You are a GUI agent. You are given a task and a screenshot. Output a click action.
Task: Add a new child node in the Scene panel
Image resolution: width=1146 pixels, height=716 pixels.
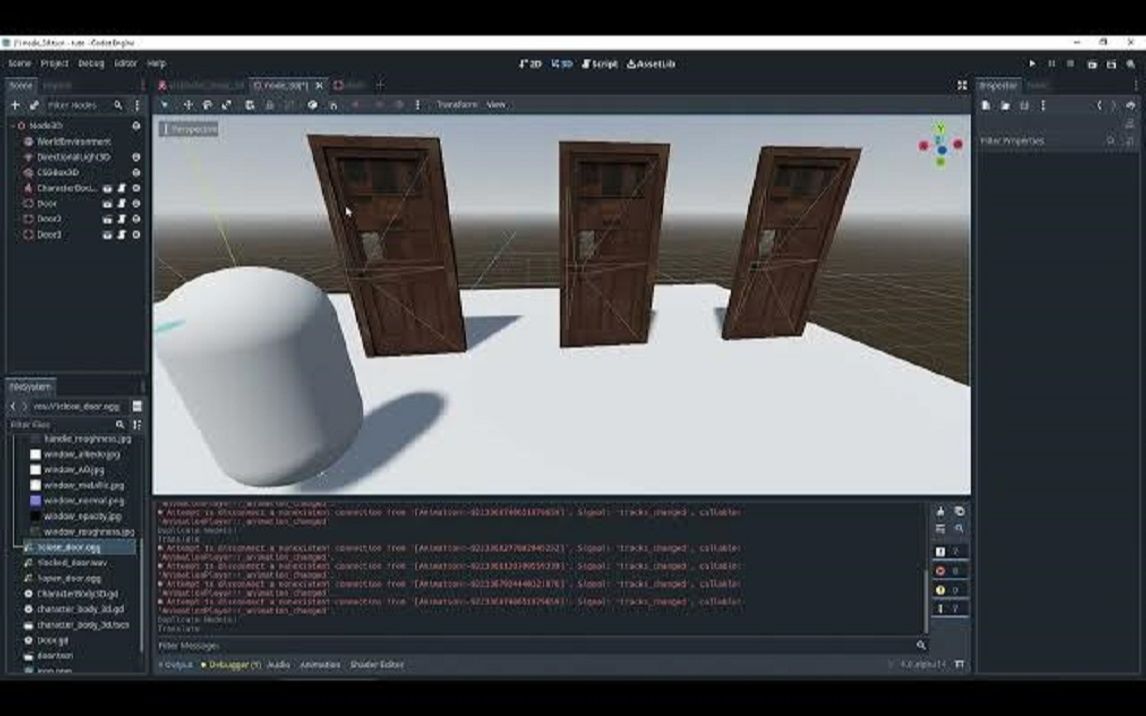tap(14, 104)
